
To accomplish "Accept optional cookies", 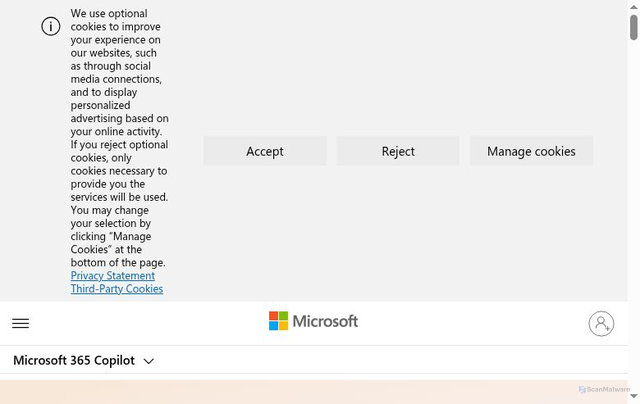I will [265, 151].
